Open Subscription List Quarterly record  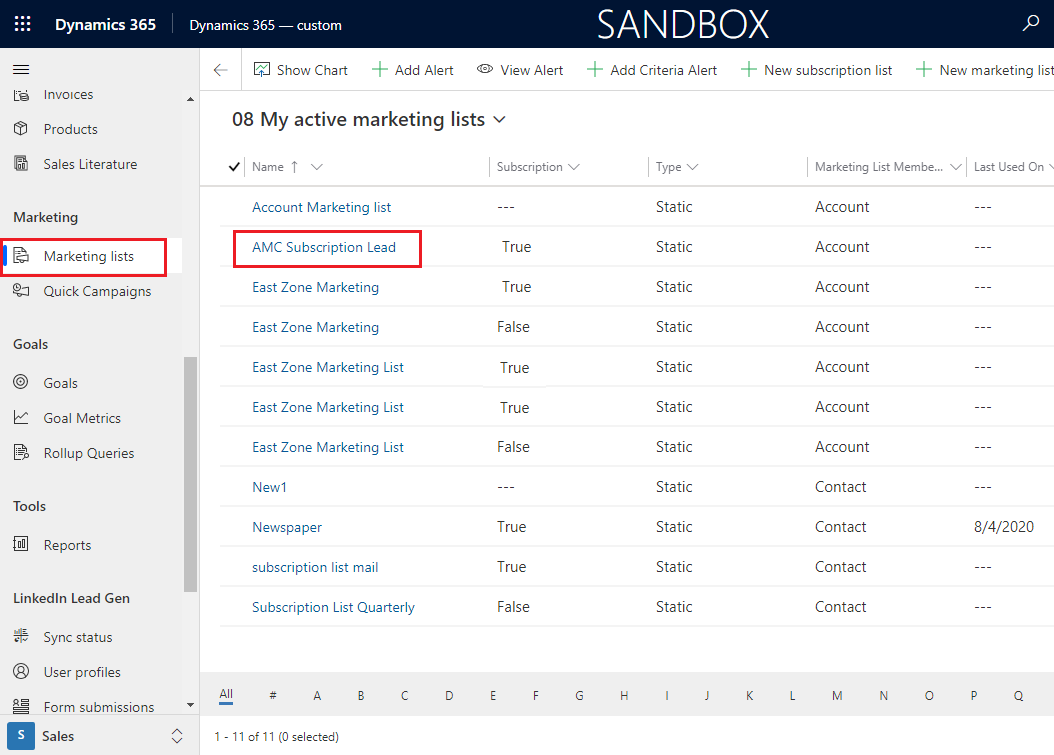coord(333,607)
